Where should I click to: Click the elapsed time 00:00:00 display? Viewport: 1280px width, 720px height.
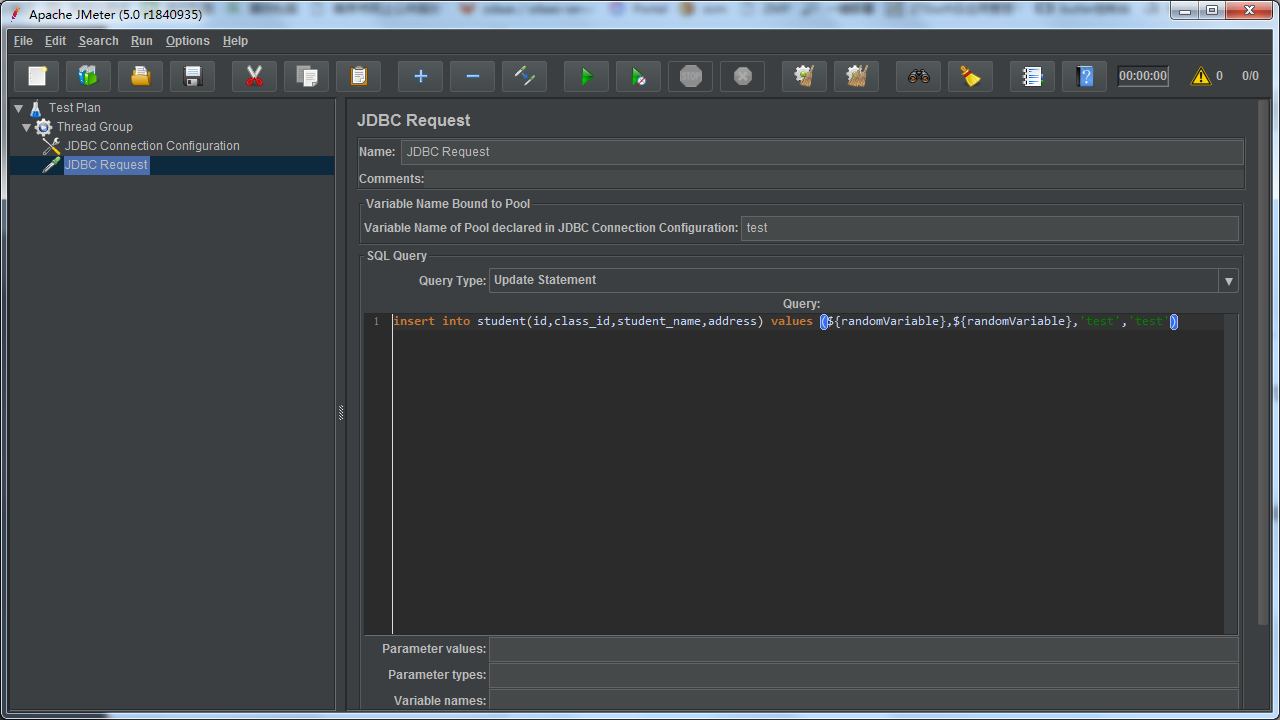pos(1143,76)
